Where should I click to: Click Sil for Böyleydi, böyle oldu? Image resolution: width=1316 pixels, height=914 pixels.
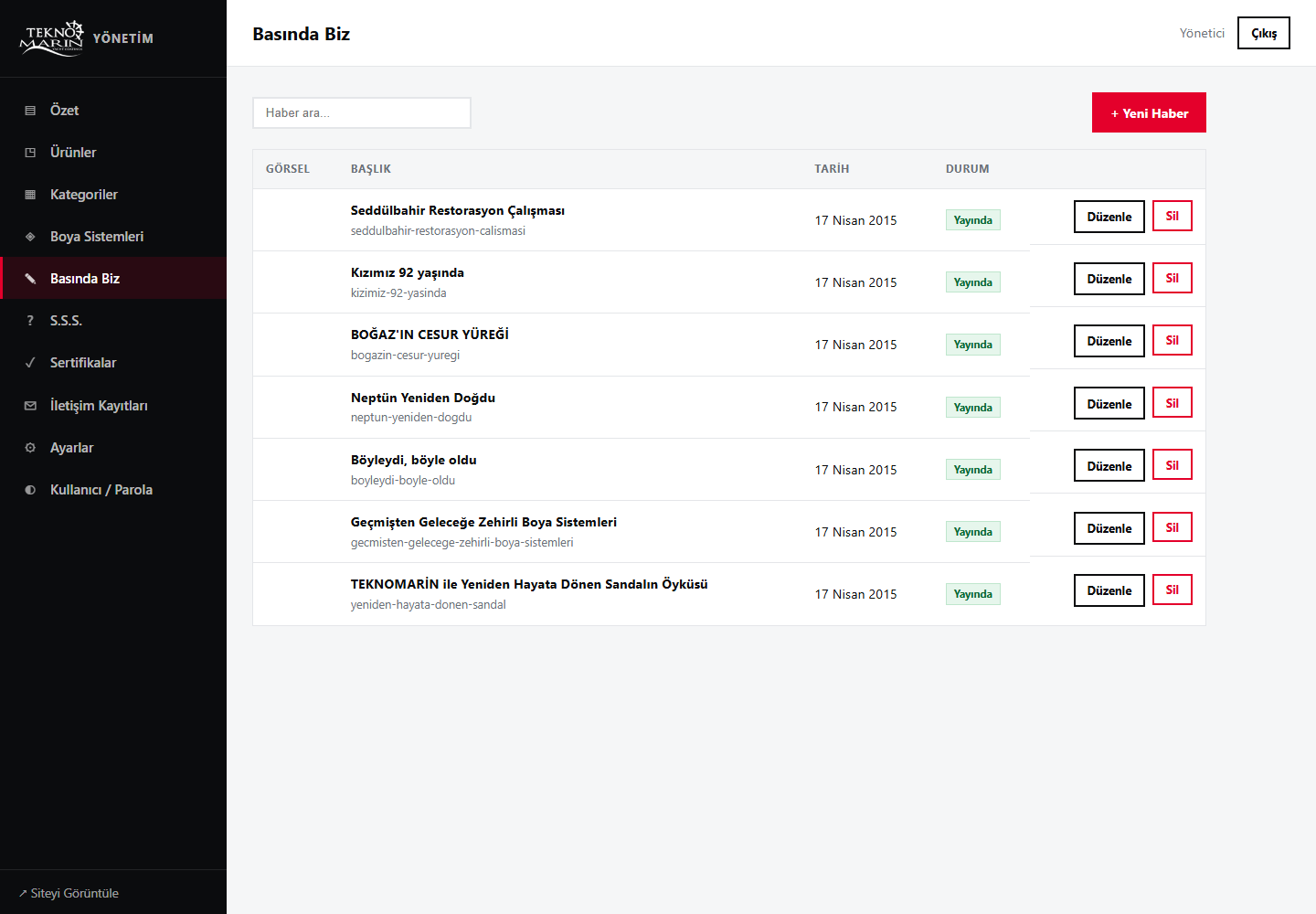point(1173,465)
